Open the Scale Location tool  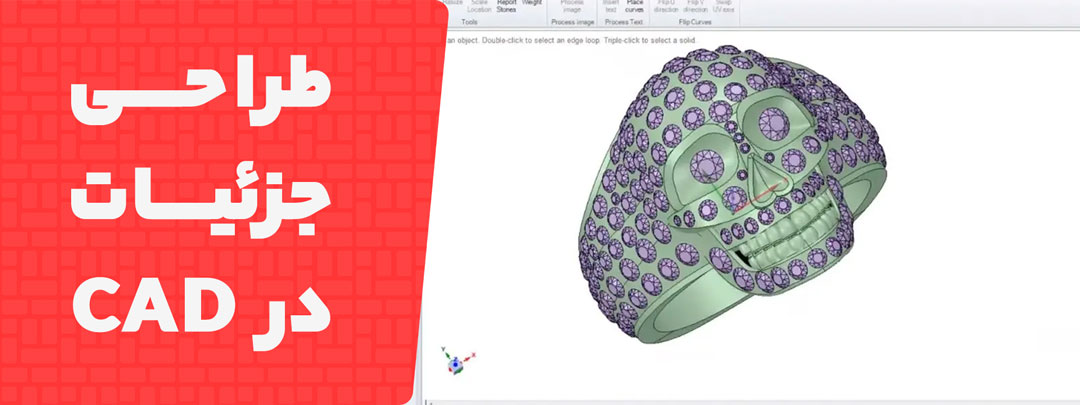[479, 5]
